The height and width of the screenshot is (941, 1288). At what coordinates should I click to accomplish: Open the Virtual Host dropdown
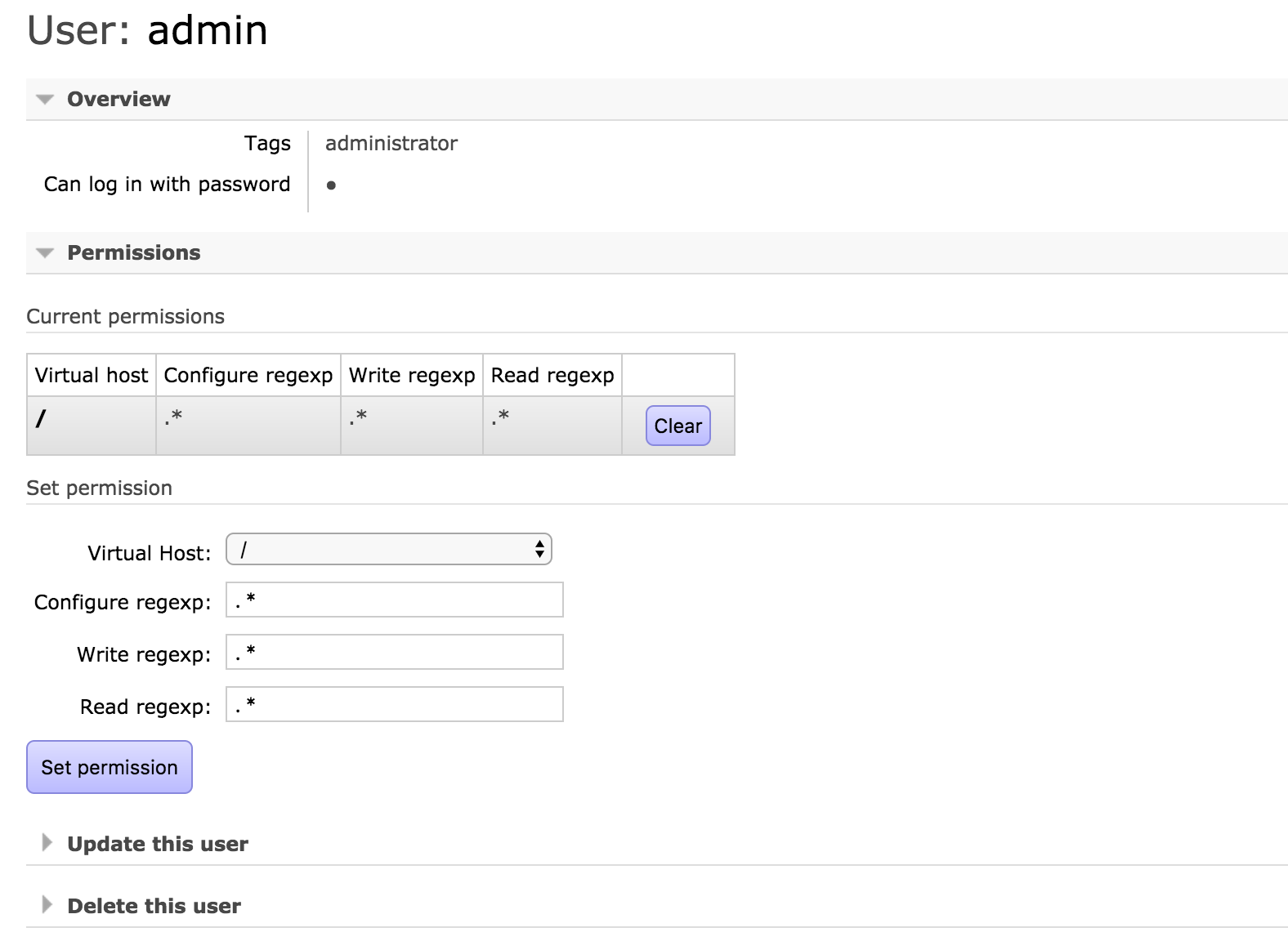pyautogui.click(x=389, y=550)
